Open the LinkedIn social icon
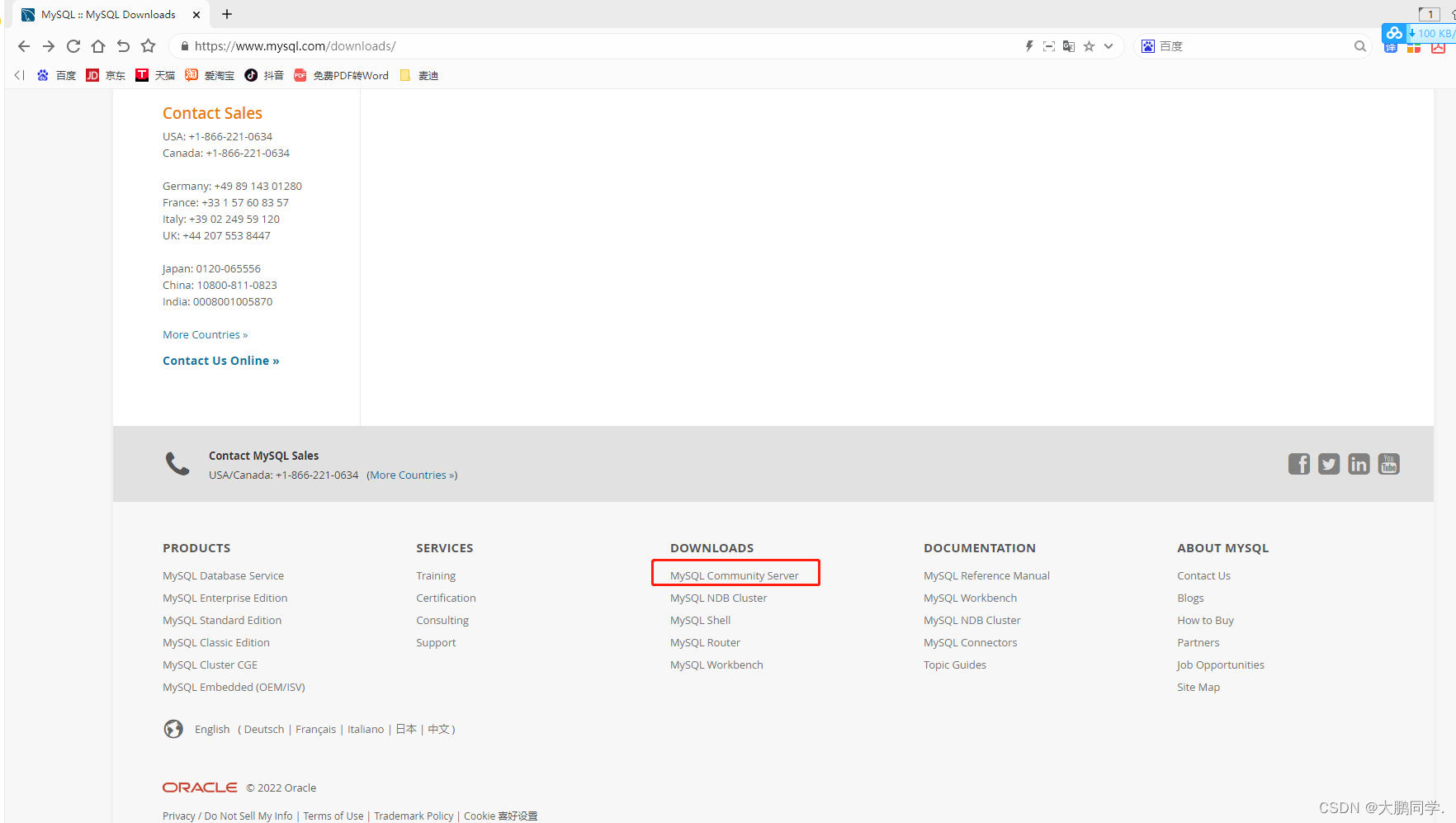Viewport: 1456px width, 823px height. [1359, 464]
